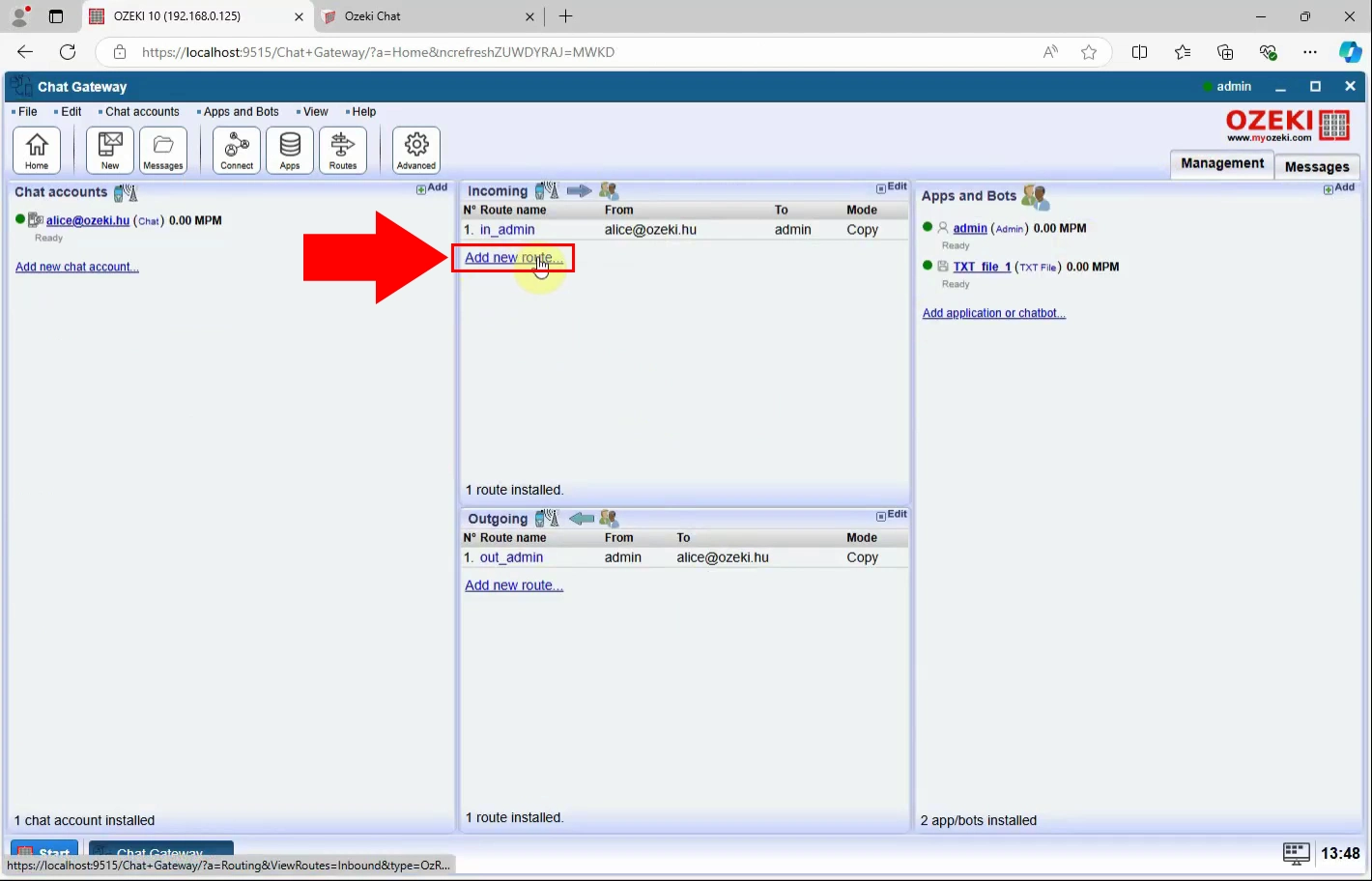Click the Mode header in Incoming table

(x=862, y=210)
